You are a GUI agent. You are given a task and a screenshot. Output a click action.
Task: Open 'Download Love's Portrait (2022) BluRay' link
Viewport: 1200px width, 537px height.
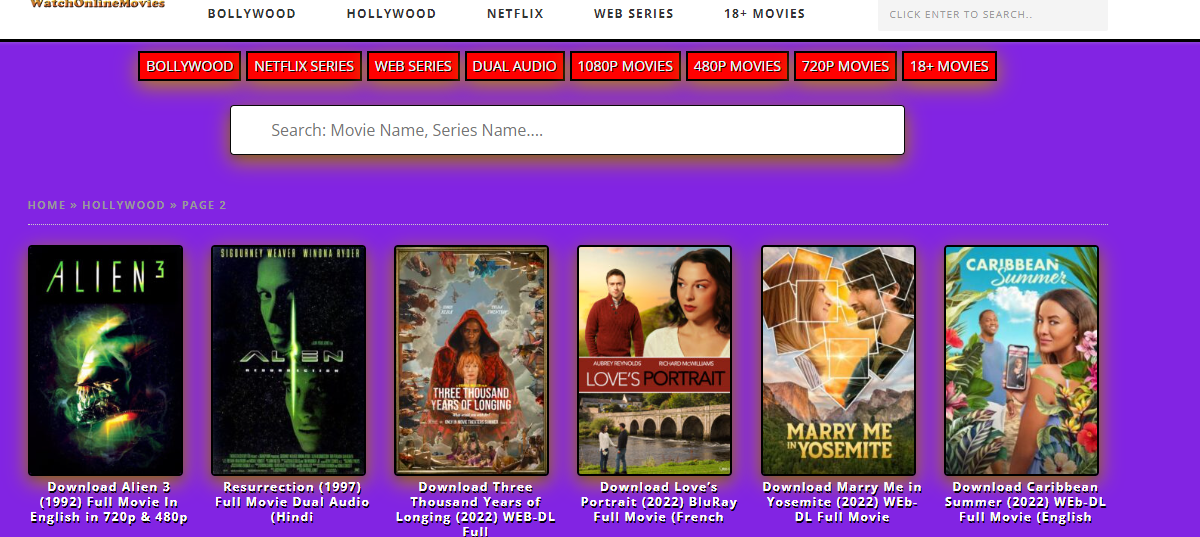658,502
